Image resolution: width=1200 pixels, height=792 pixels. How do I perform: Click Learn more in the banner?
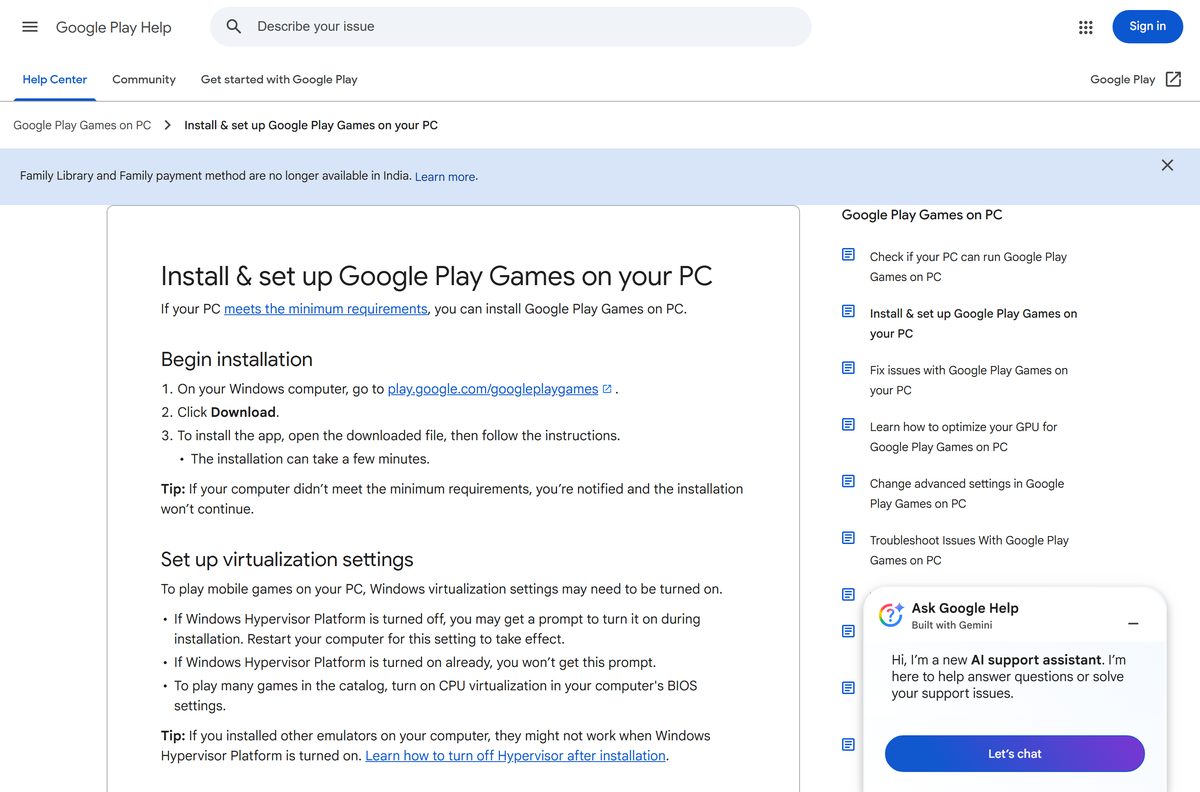tap(445, 177)
